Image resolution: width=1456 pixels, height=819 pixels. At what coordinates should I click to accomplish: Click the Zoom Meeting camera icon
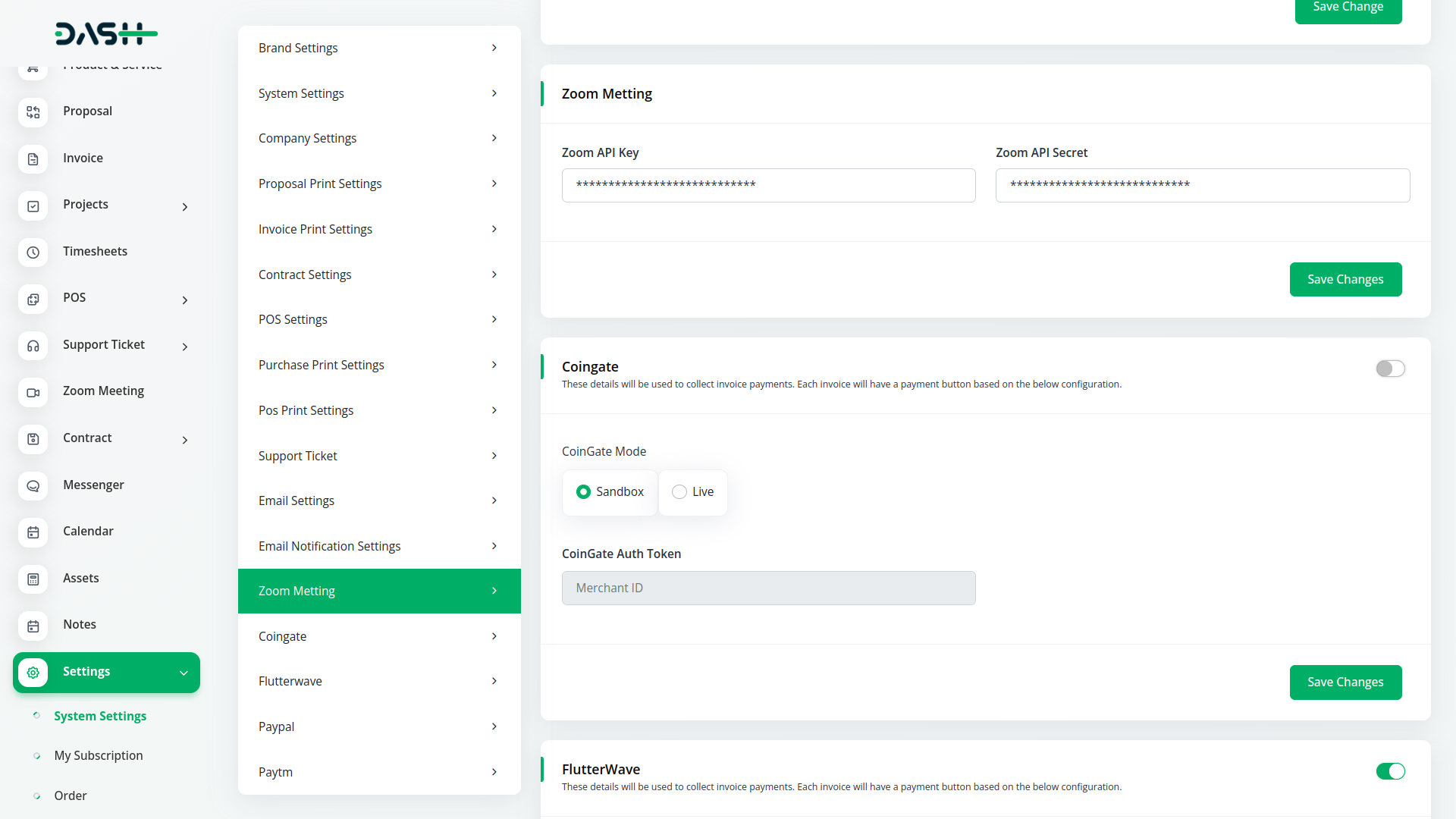click(x=33, y=392)
